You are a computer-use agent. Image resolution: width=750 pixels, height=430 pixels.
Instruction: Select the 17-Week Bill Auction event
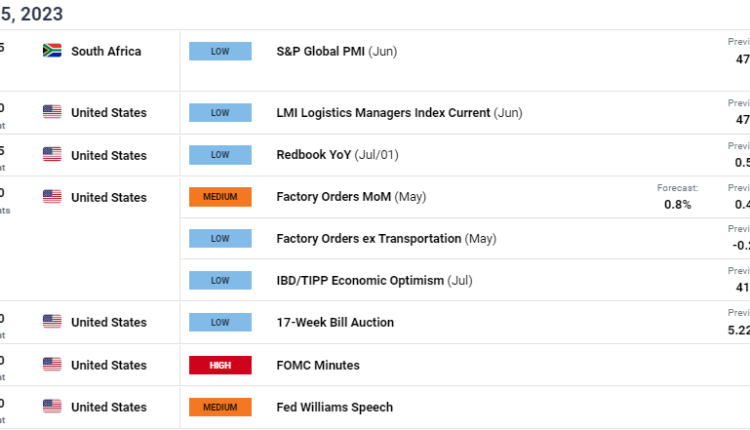(x=335, y=322)
